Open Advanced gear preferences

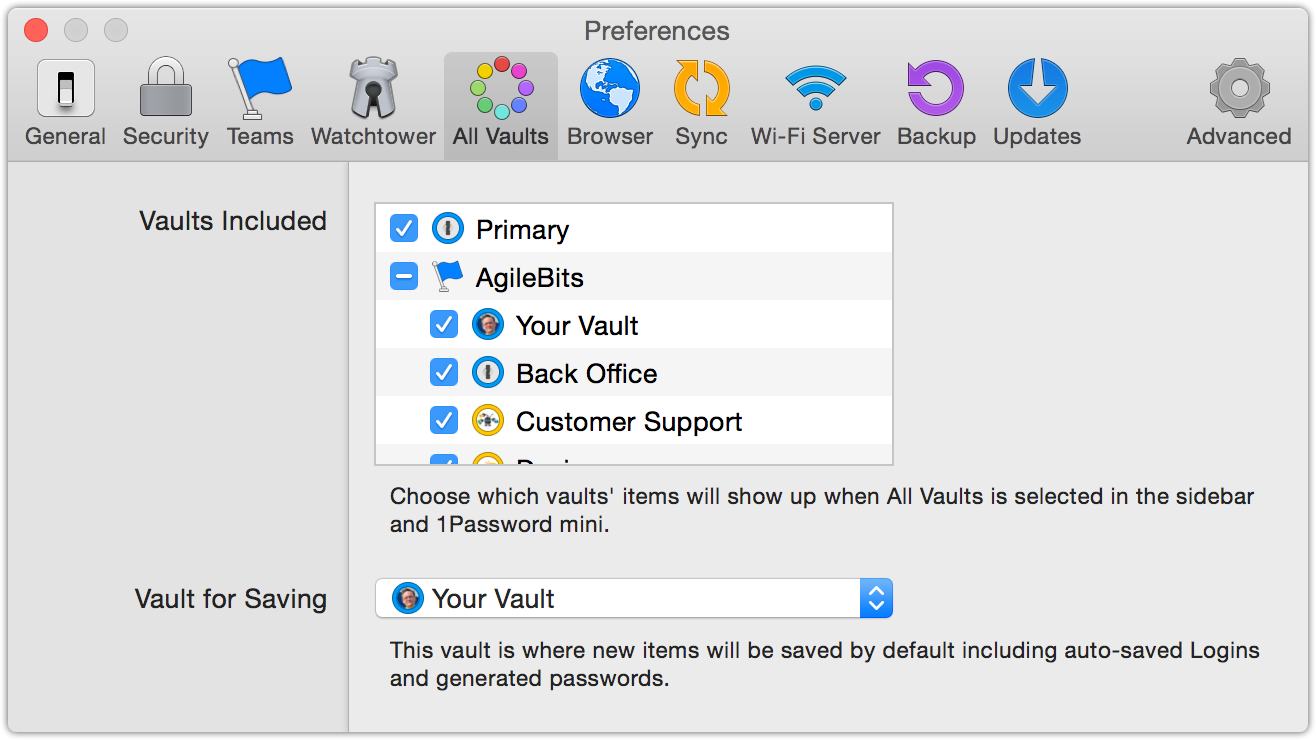1239,103
